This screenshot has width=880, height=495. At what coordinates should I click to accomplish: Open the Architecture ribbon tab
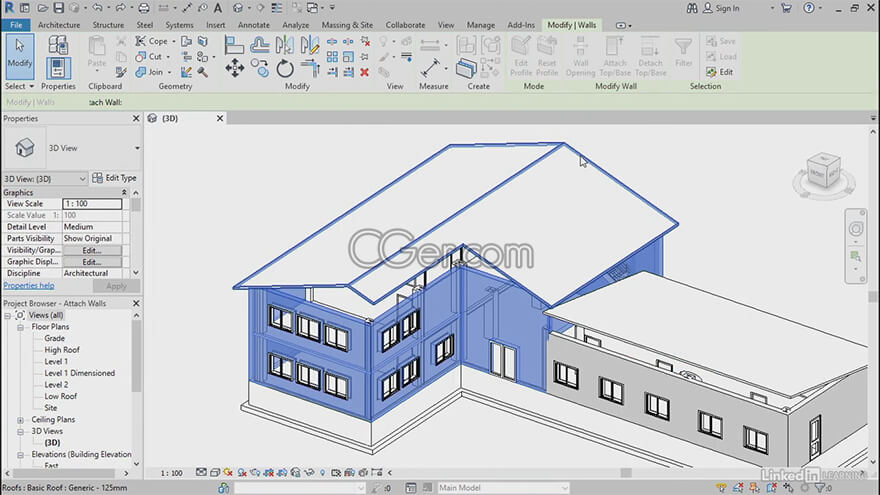59,25
